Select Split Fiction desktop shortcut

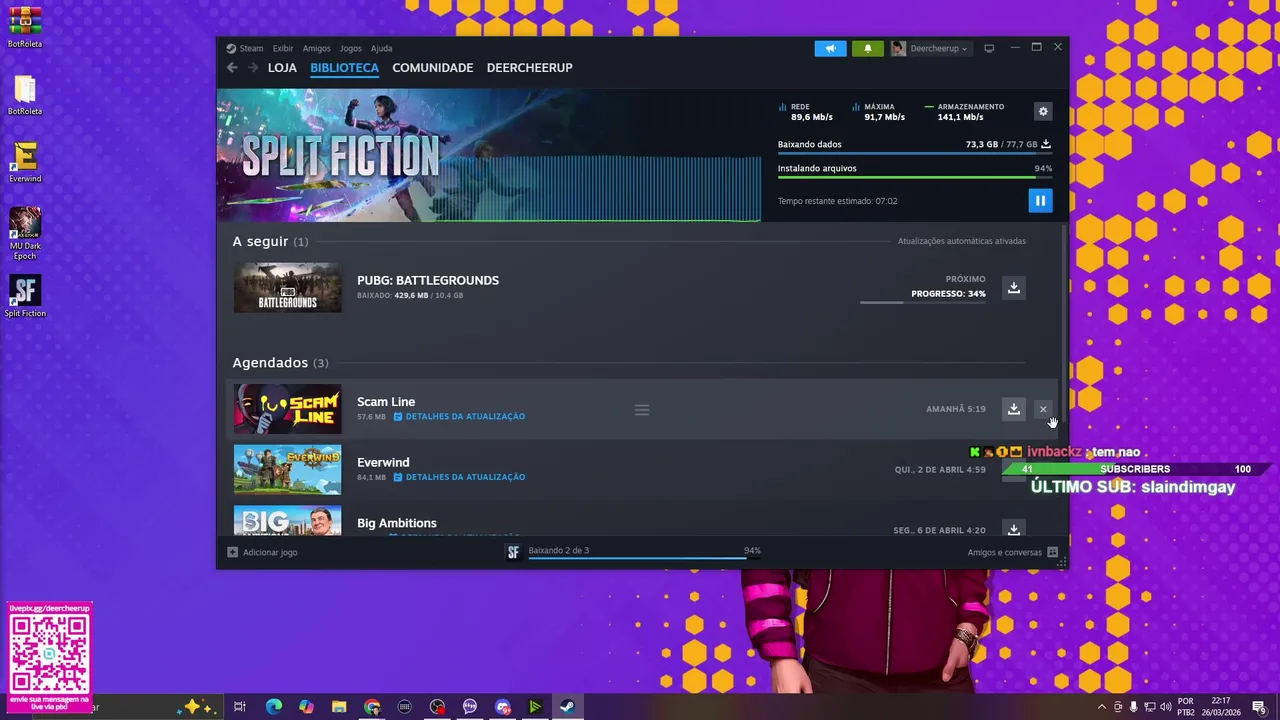point(25,296)
